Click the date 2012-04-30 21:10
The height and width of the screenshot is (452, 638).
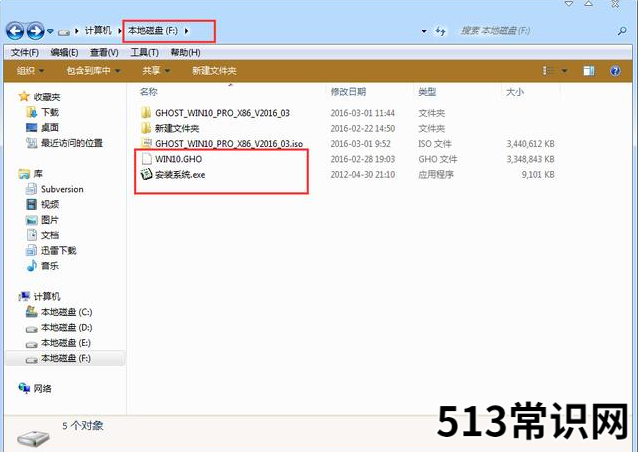(363, 175)
